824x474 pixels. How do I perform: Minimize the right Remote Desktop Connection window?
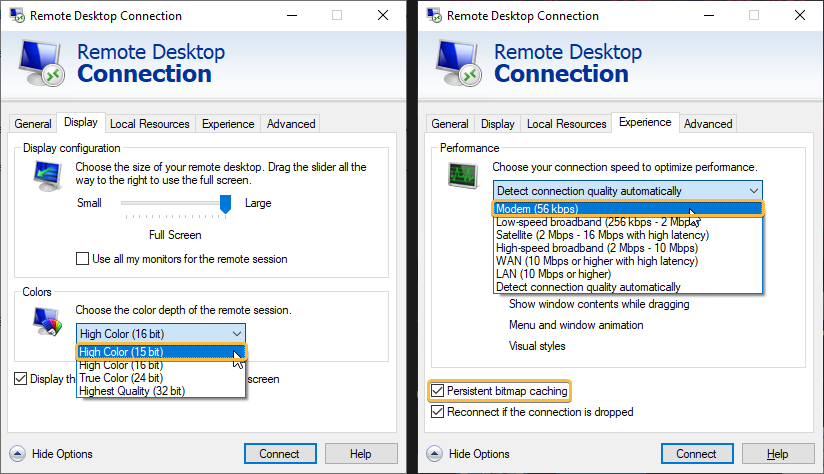pyautogui.click(x=709, y=15)
